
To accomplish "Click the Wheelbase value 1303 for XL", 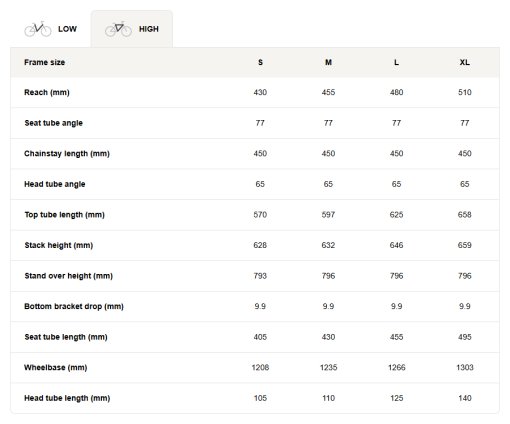I will 465,367.
